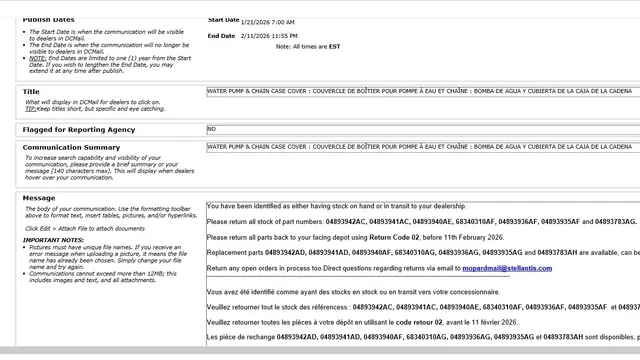Screen dimensions: 640x360
Task: Click the bold 'Return Code 02' text
Action: point(394,237)
